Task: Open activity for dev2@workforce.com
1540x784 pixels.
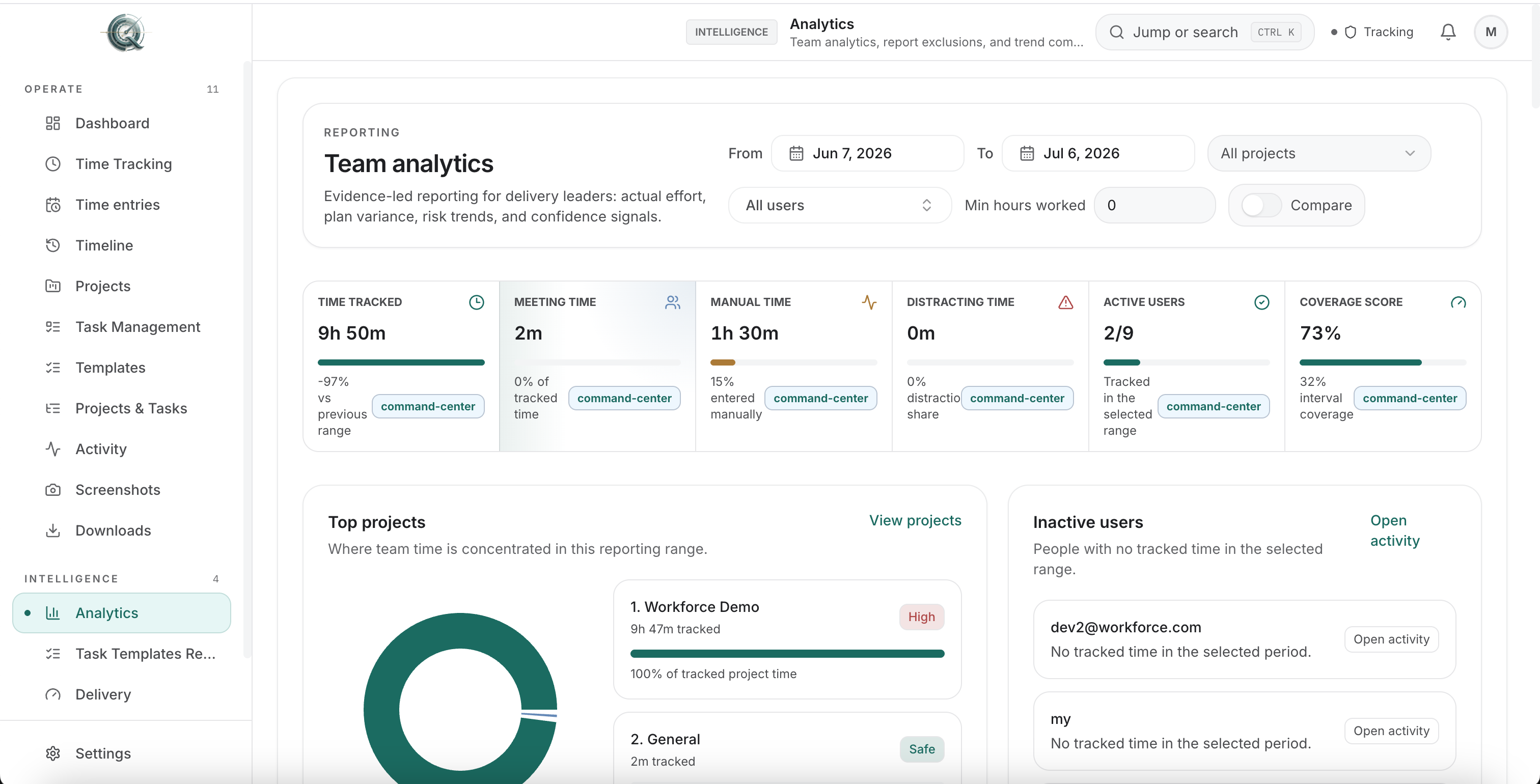Action: (1391, 639)
